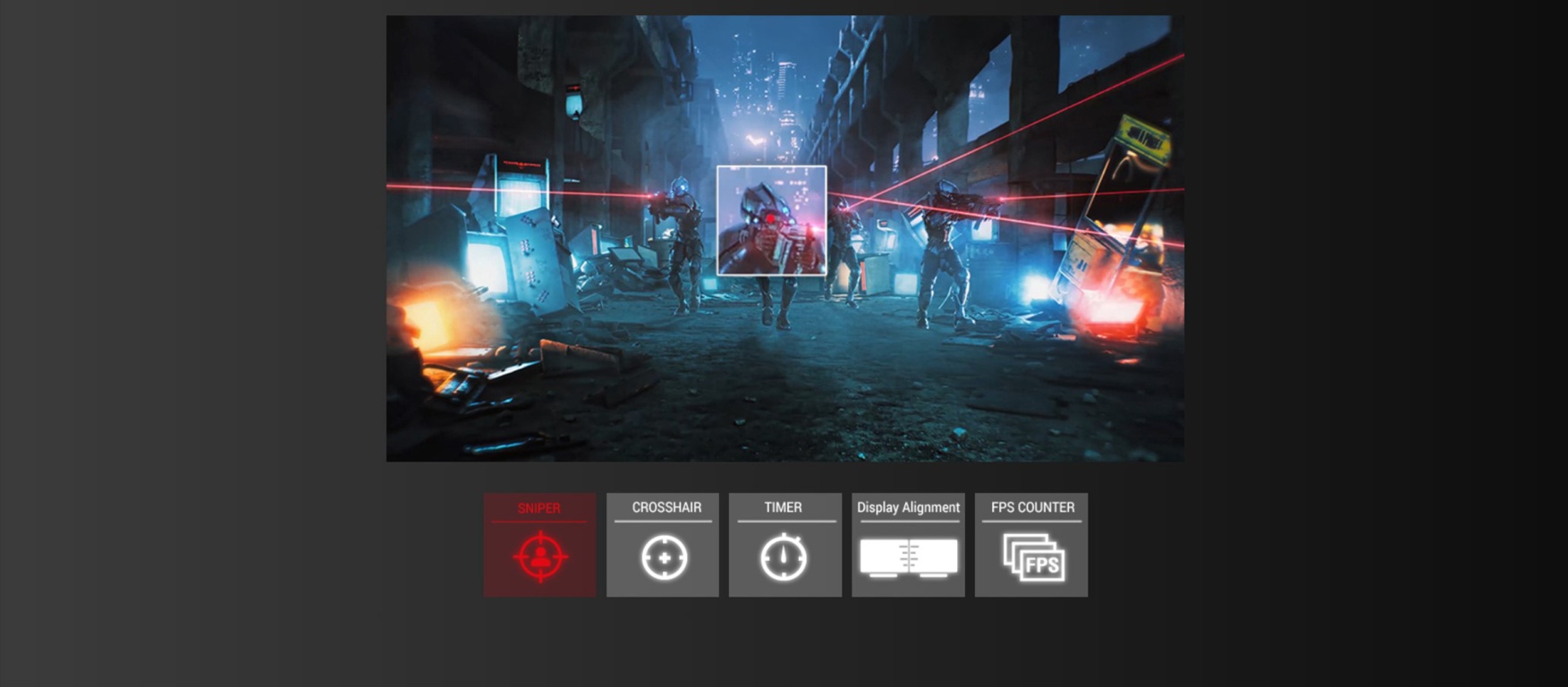Viewport: 1568px width, 687px height.
Task: Click the hanging blue lantern upper left
Action: (574, 103)
